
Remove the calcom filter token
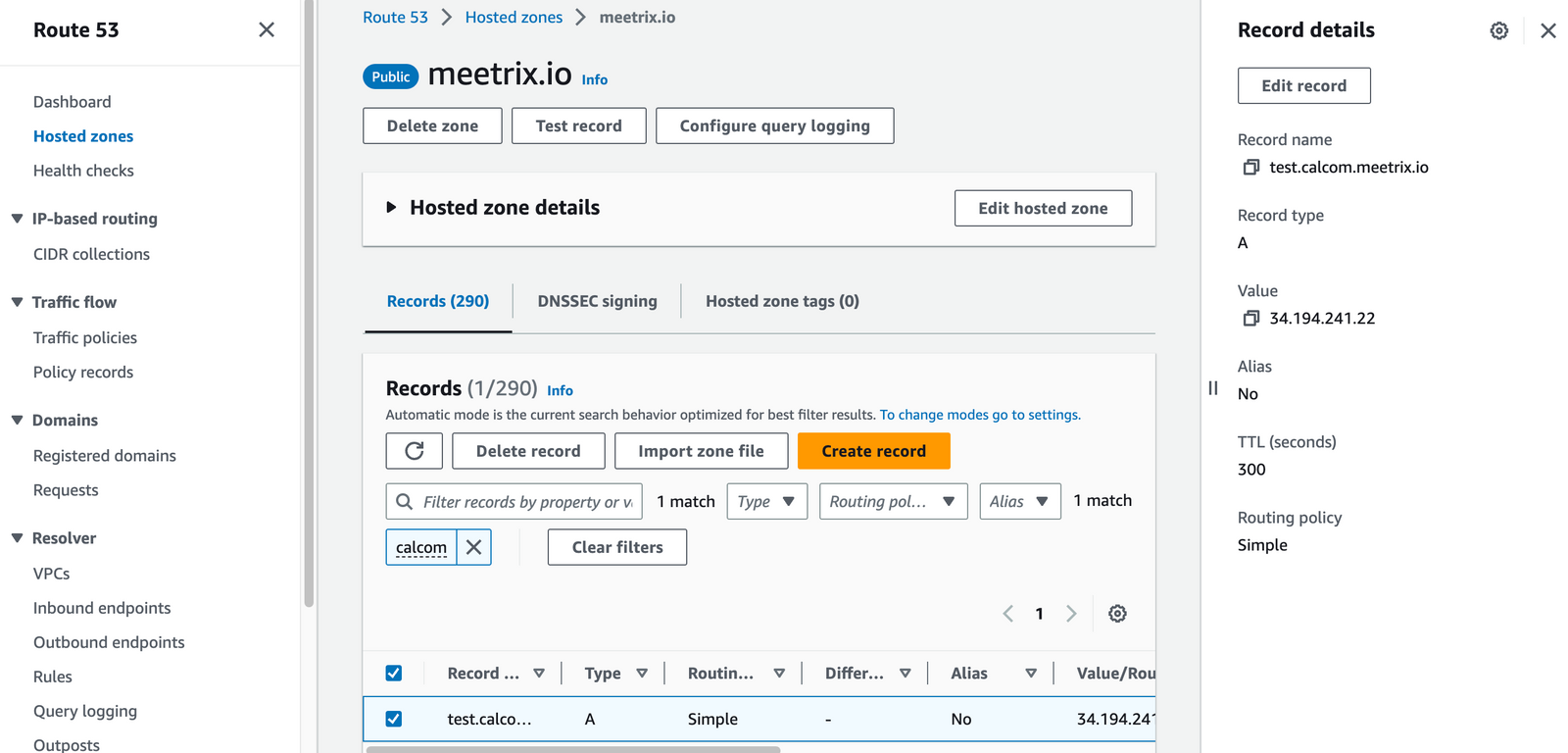[x=474, y=547]
